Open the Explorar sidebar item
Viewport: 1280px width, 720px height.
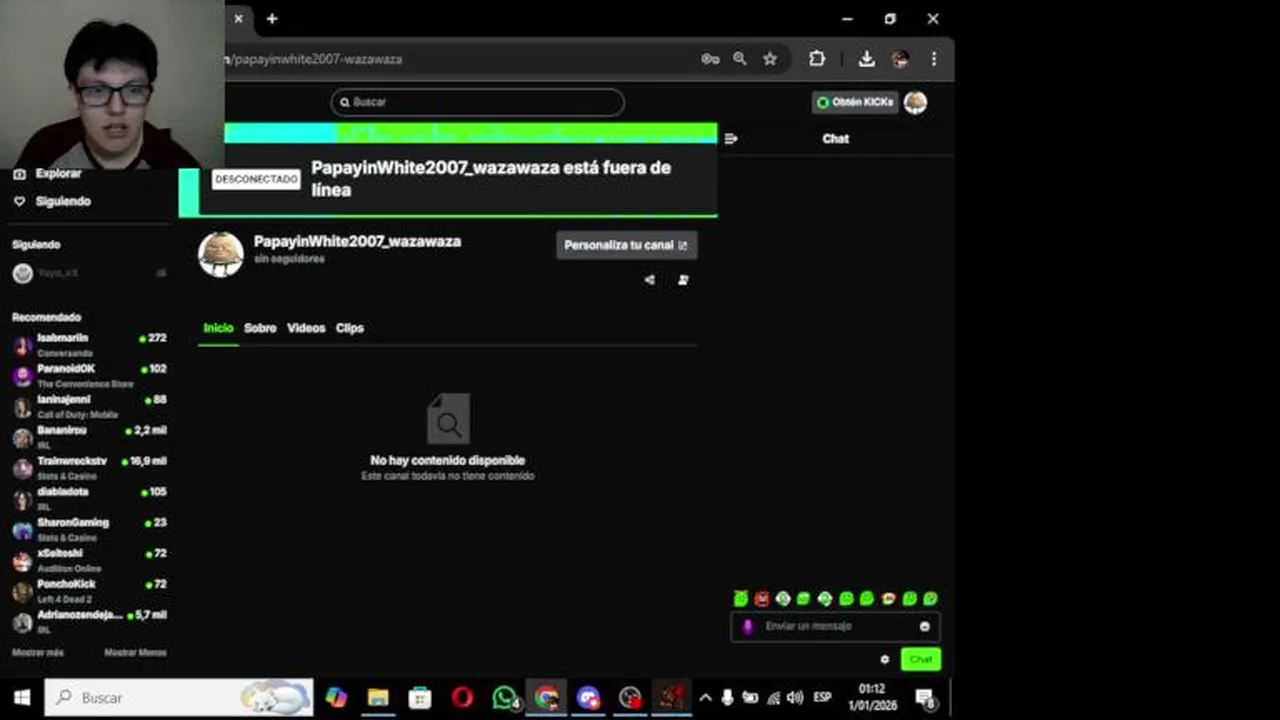pyautogui.click(x=47, y=173)
